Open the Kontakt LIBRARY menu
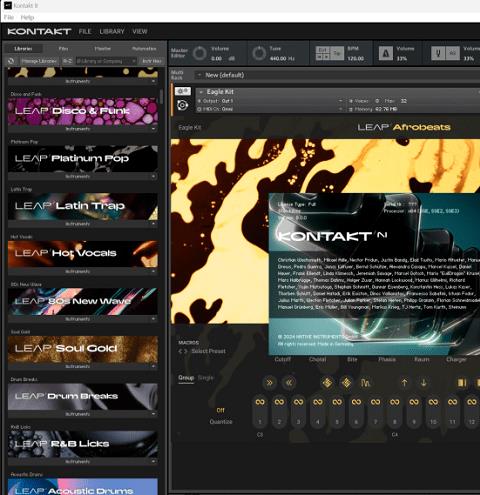This screenshot has height=495, width=480. [112, 31]
